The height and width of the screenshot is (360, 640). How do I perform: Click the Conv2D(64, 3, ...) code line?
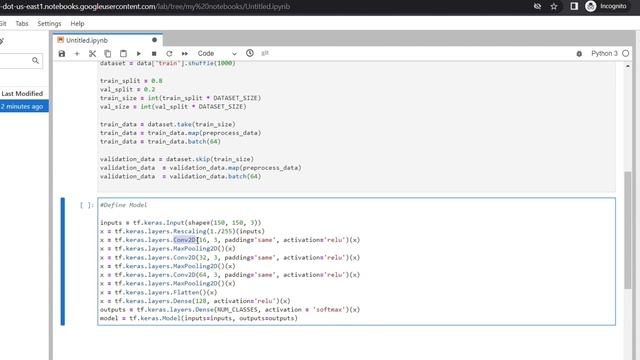[230, 275]
